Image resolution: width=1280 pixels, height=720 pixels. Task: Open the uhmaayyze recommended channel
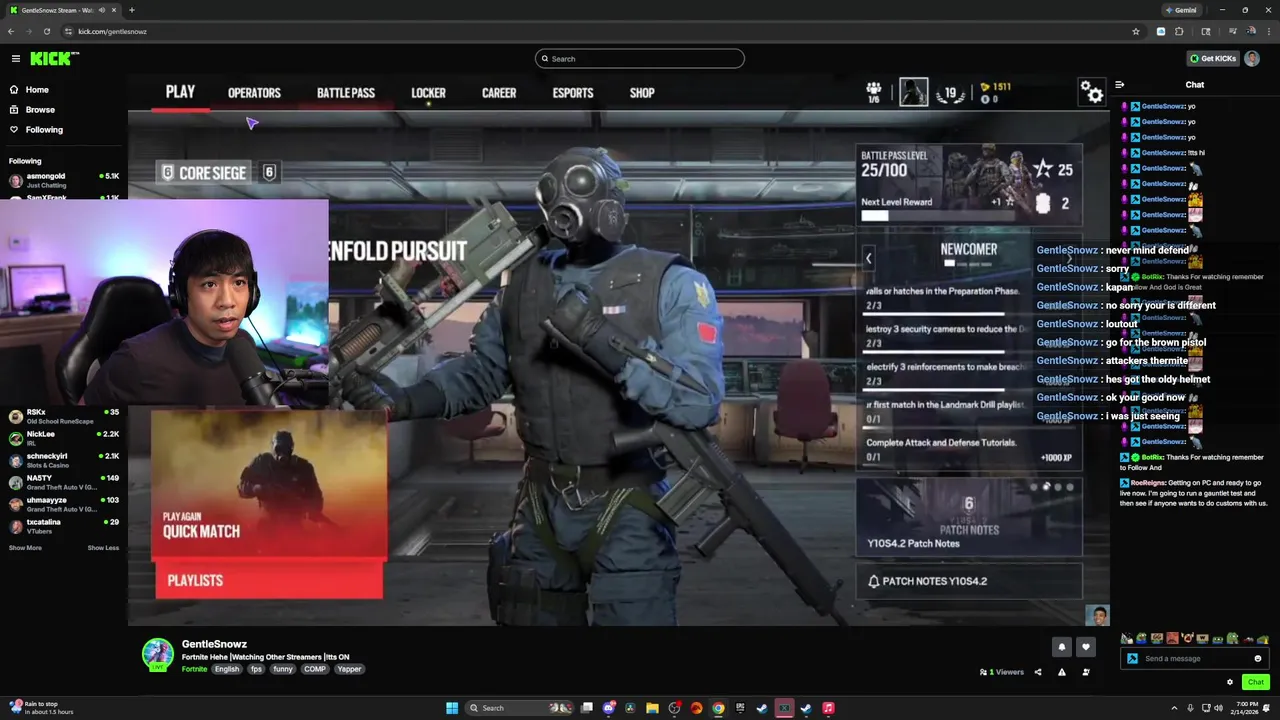(x=63, y=504)
